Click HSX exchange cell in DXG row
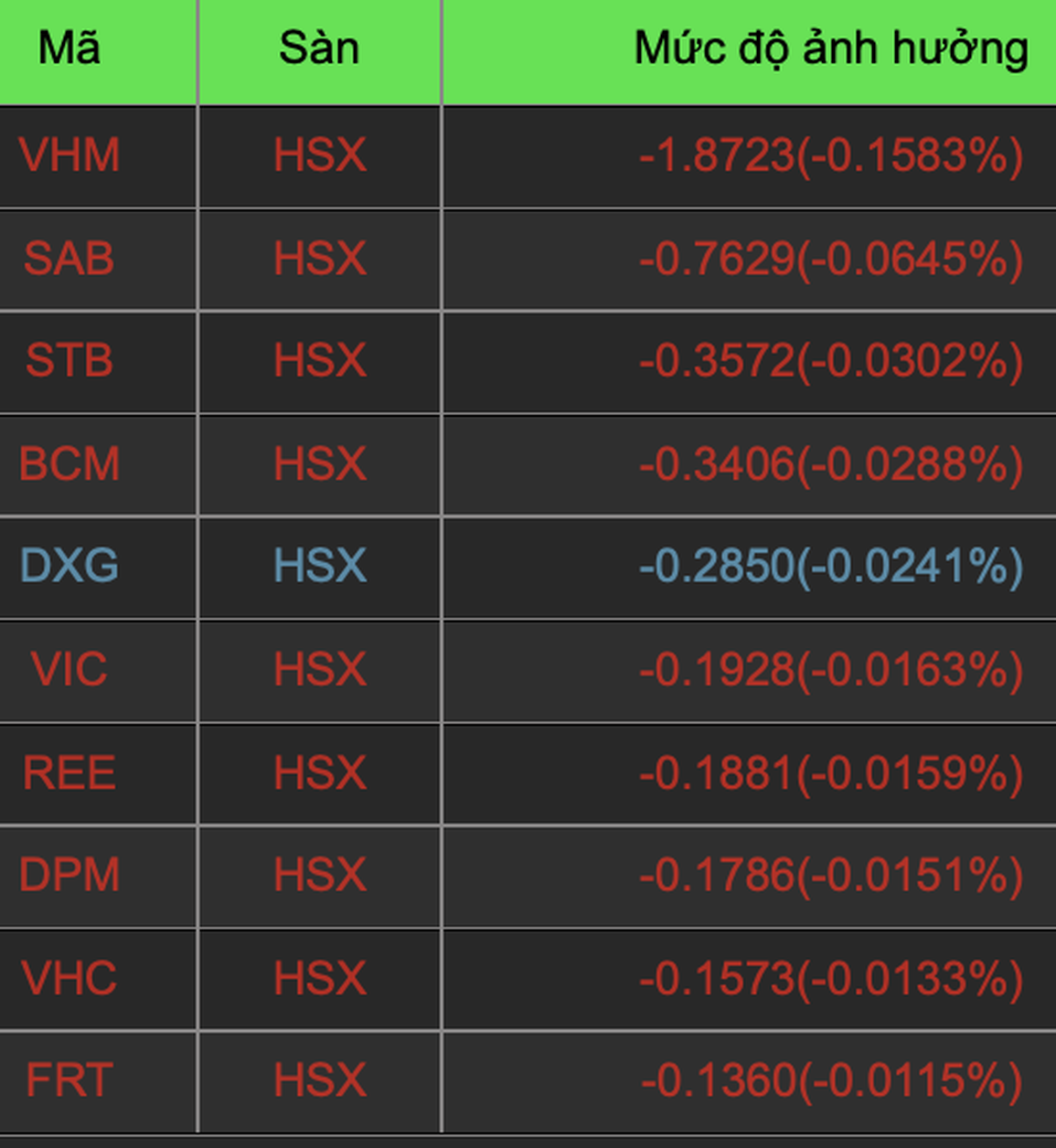Screen dimensions: 1056x1148 pos(320,566)
